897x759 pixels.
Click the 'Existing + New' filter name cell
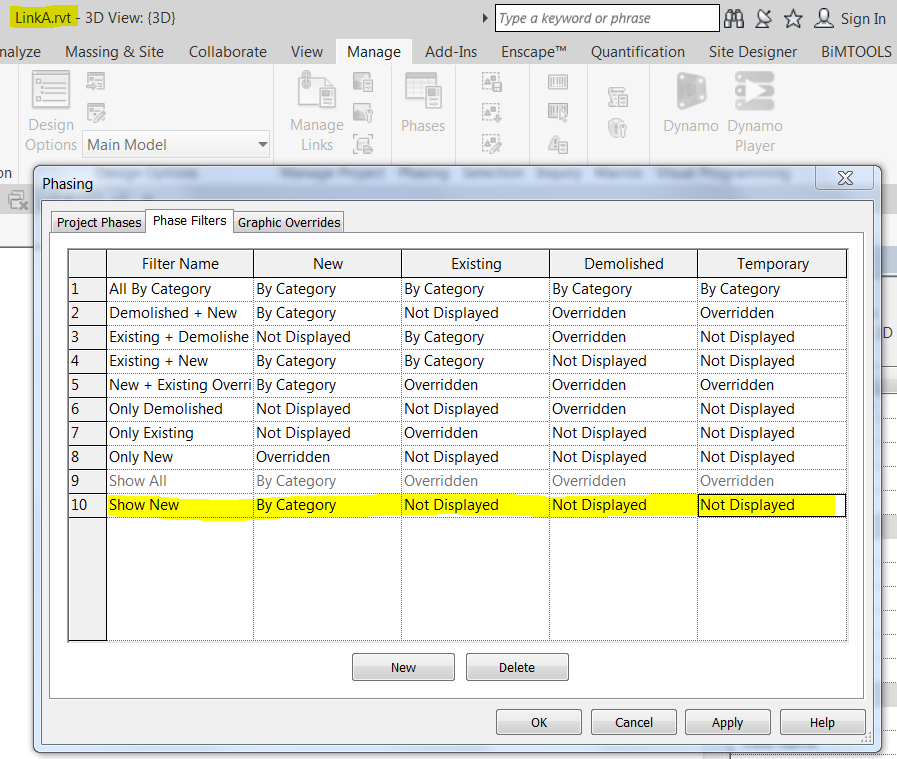[x=180, y=361]
